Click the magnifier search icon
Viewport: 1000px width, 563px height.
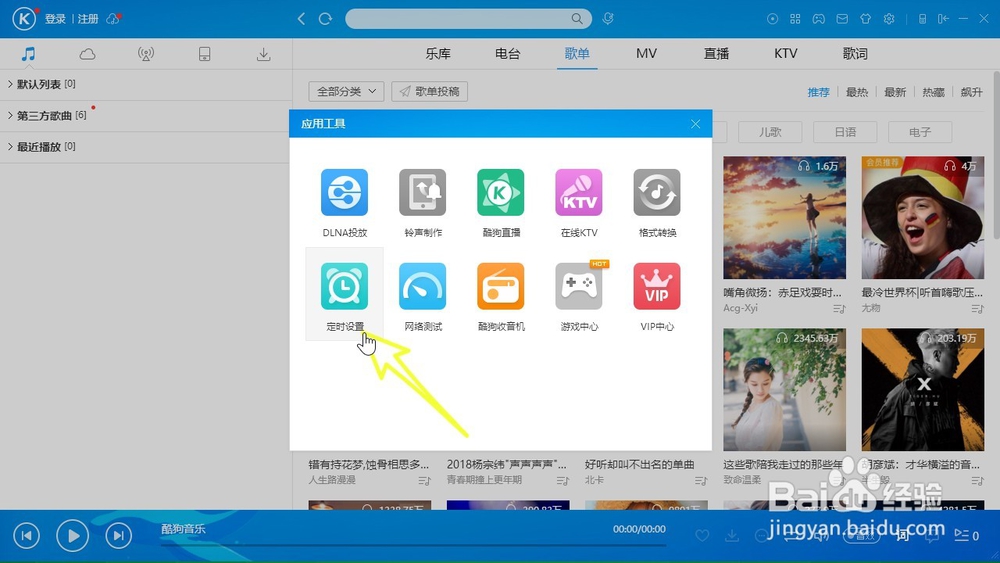577,18
